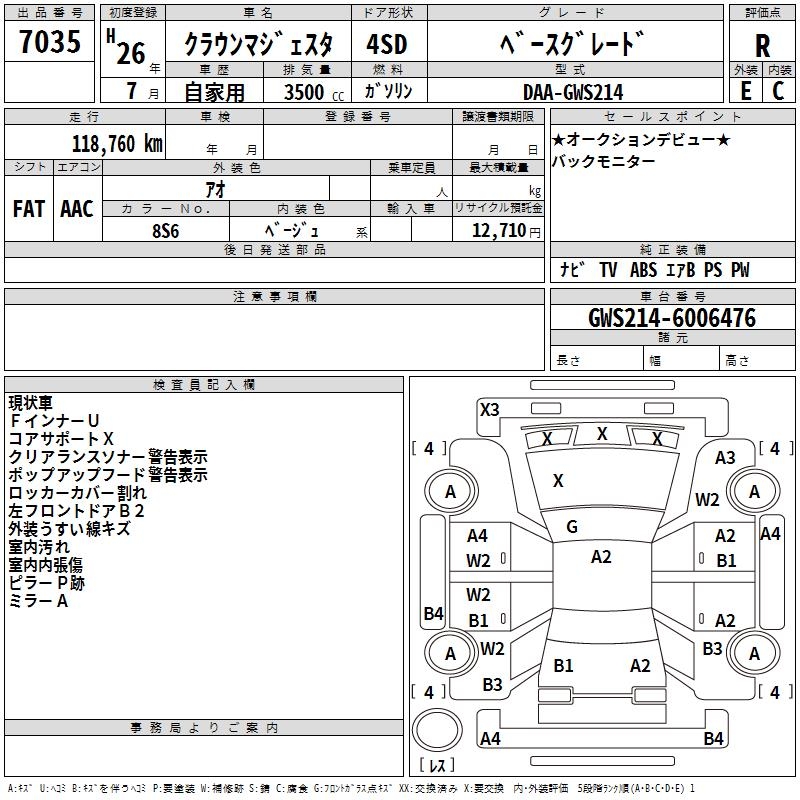800x800 pixels.
Task: Select the shift type FAT
Action: (29, 209)
